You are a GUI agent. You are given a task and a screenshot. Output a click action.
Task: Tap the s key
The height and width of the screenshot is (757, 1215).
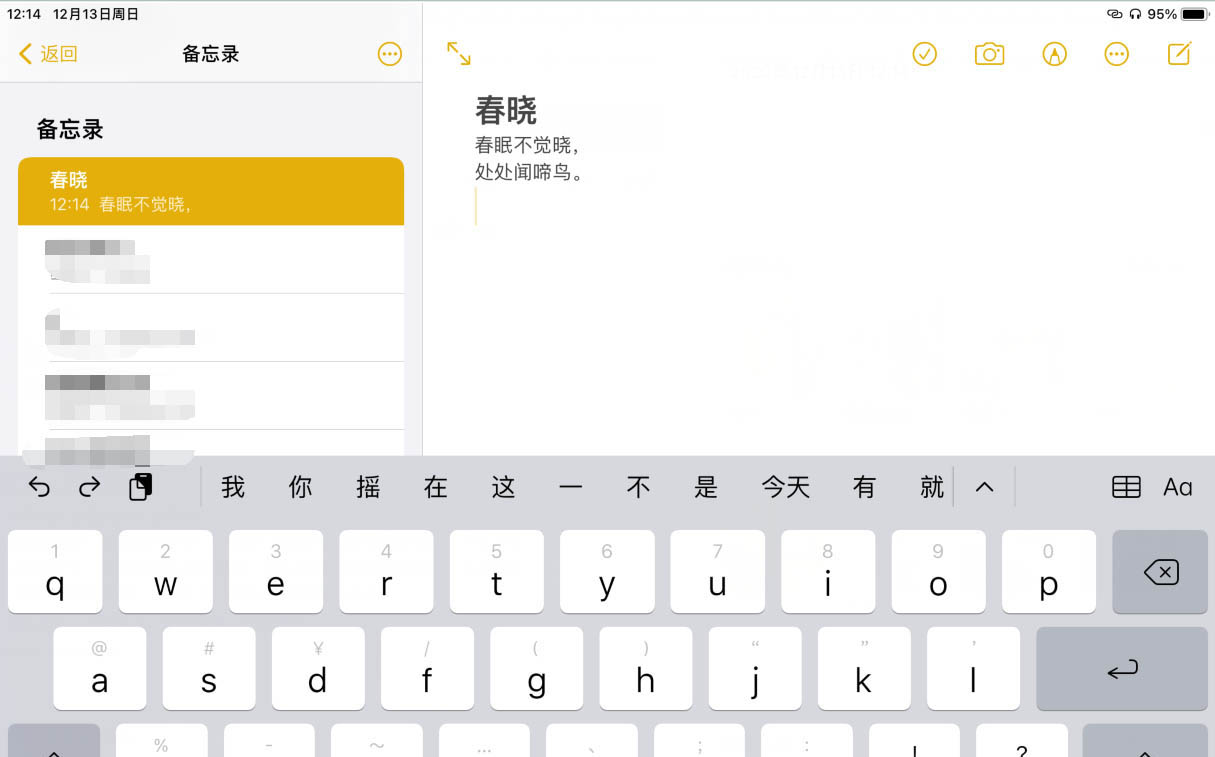[209, 668]
